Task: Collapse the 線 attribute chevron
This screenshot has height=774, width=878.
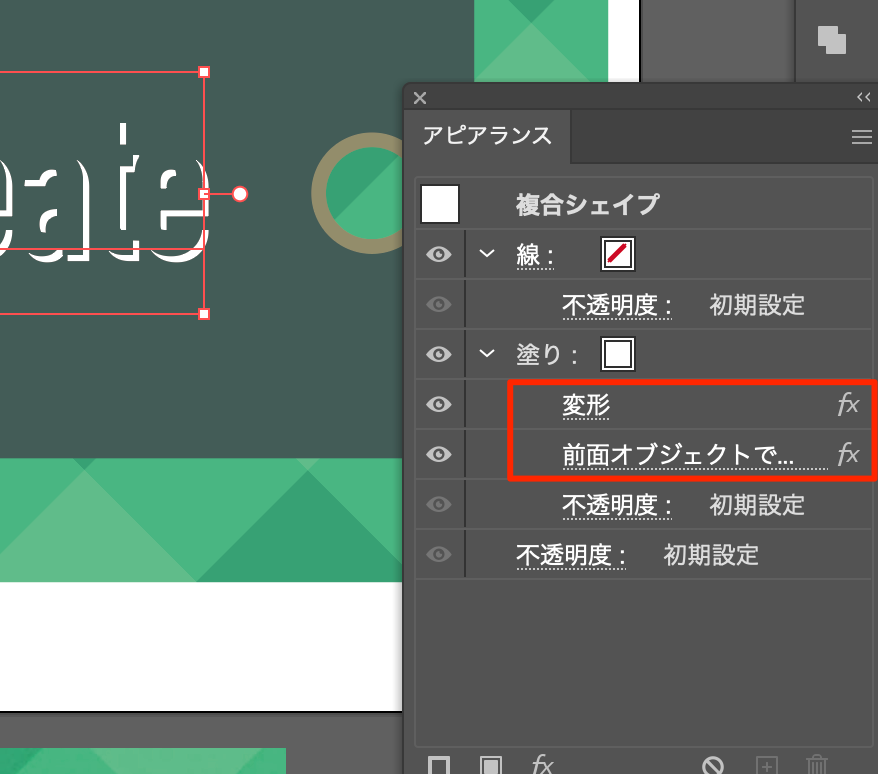Action: pyautogui.click(x=487, y=254)
